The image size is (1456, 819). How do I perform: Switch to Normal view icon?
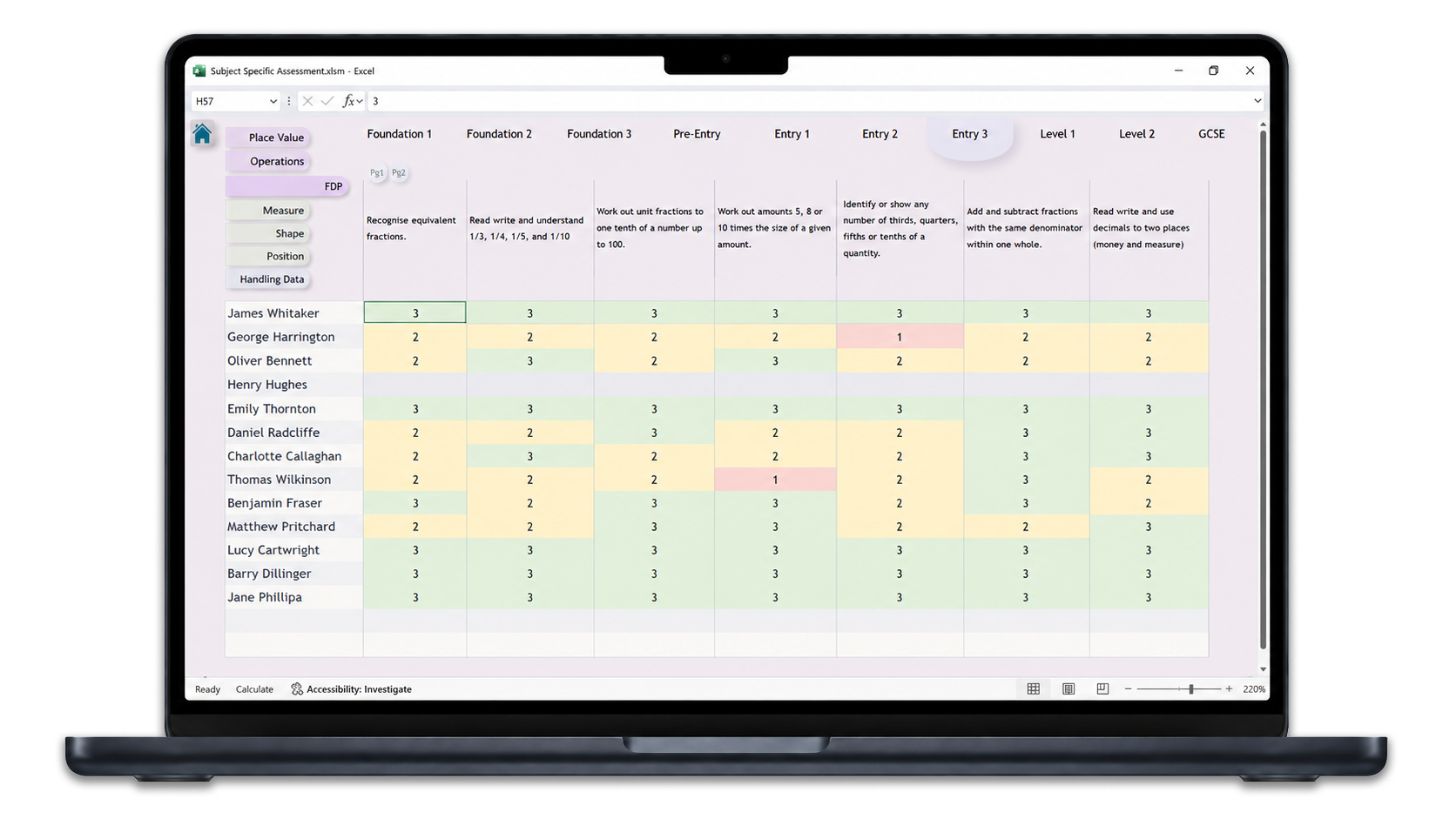[1034, 689]
